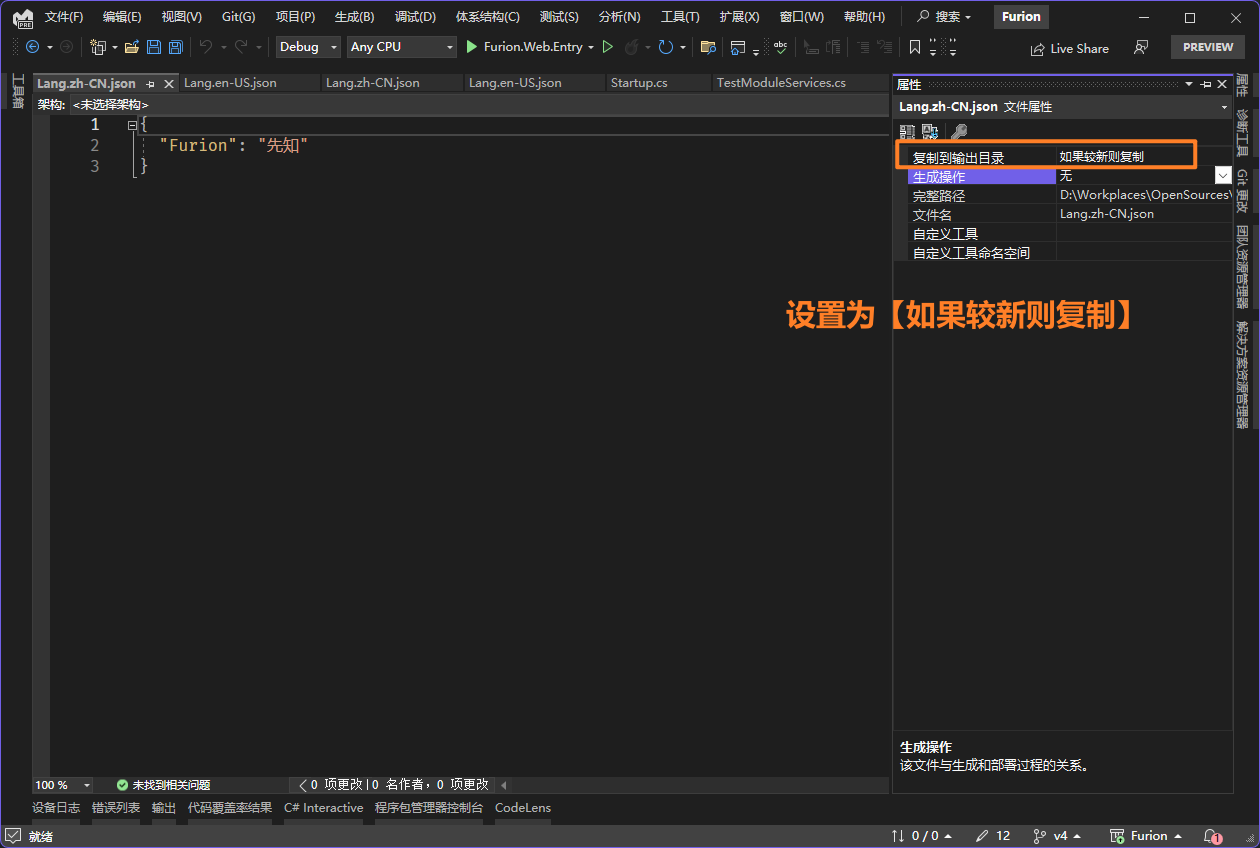
Task: Click the categorized view icon in Properties
Action: (908, 132)
